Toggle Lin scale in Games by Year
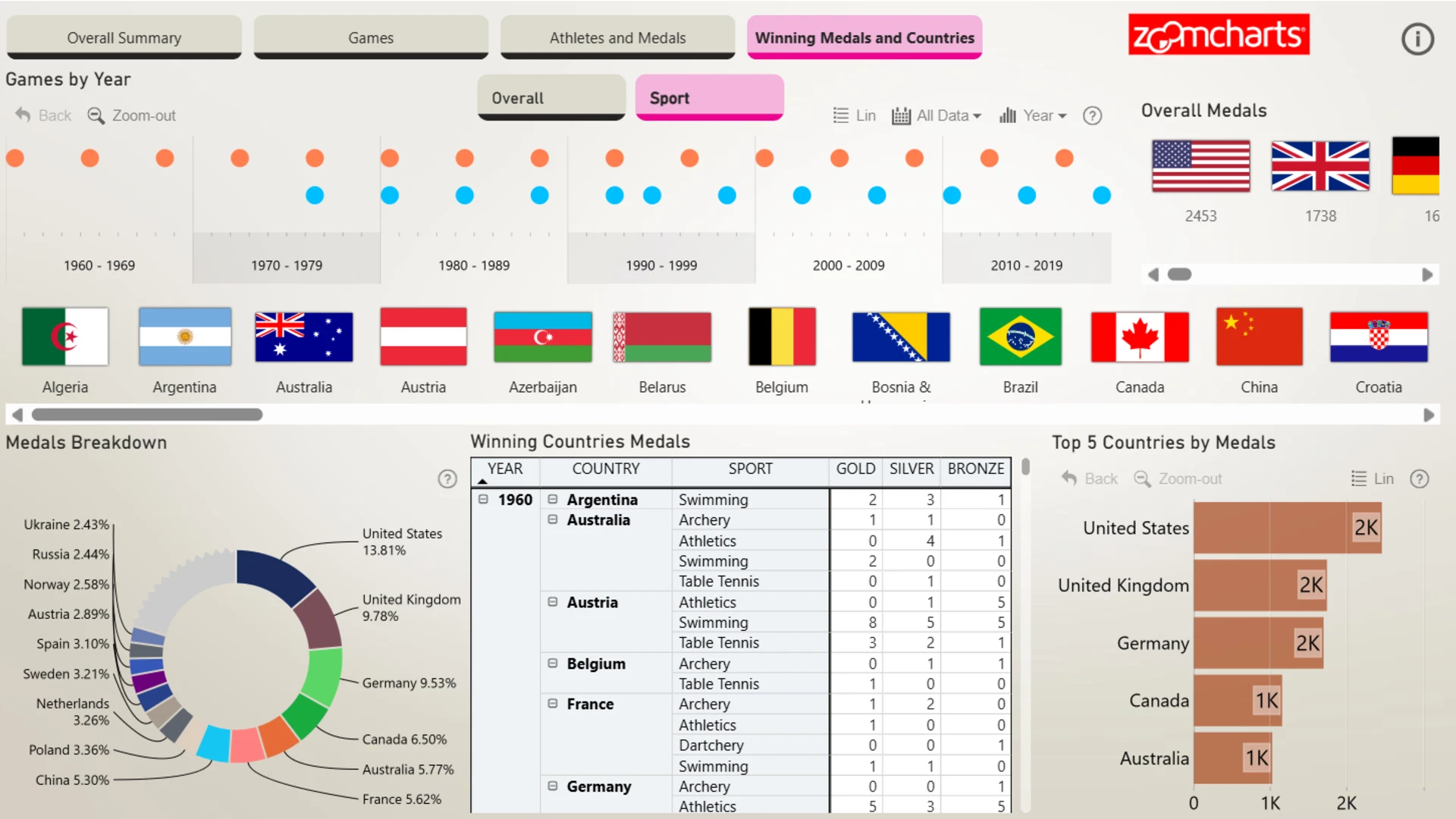Image resolution: width=1456 pixels, height=819 pixels. [x=854, y=115]
